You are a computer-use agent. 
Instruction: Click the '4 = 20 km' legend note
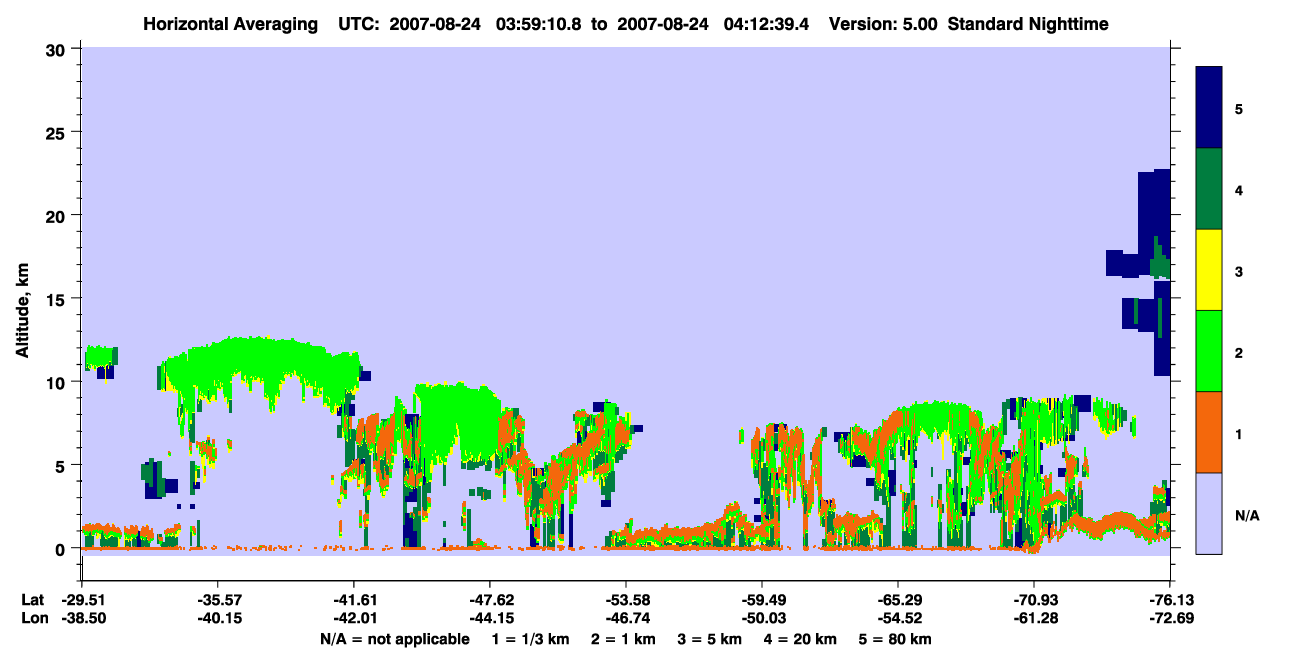click(x=800, y=639)
